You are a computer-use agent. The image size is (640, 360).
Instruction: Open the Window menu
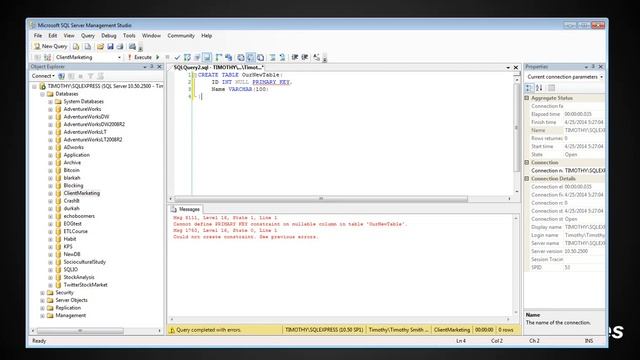[151, 36]
